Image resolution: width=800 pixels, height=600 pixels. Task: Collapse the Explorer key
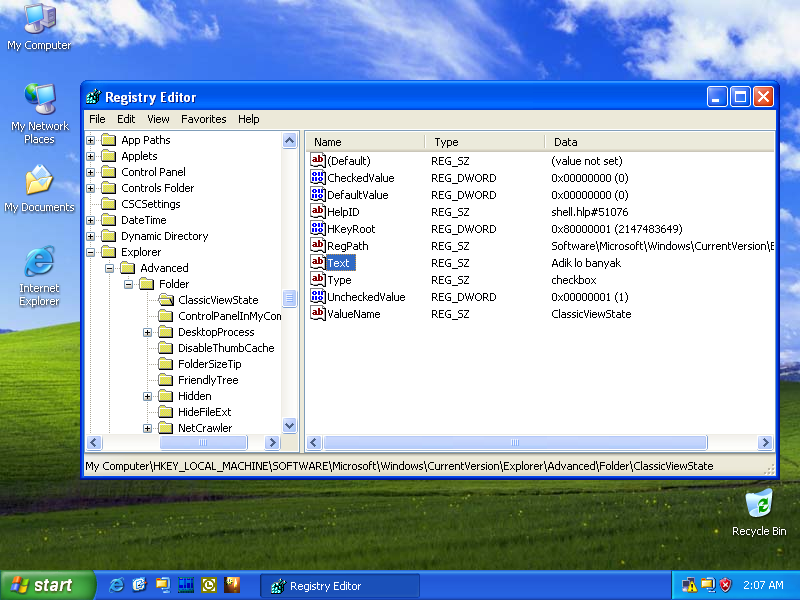tap(91, 252)
